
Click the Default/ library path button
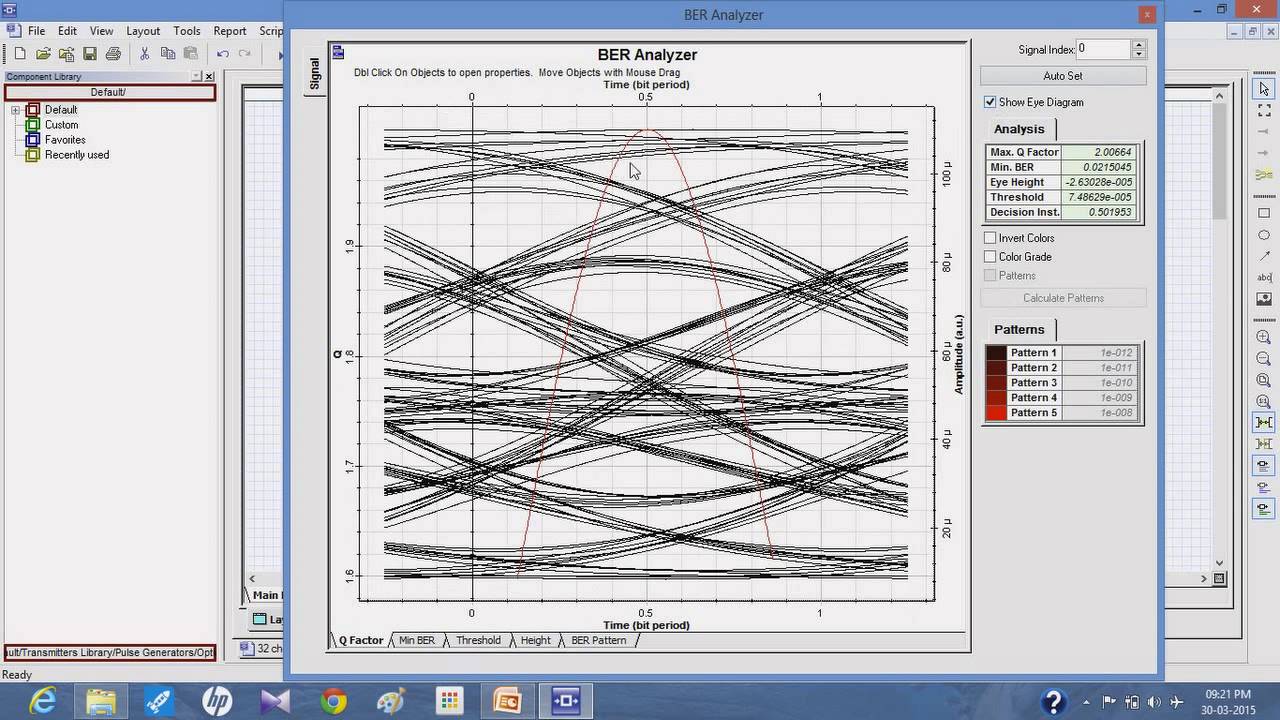[109, 92]
